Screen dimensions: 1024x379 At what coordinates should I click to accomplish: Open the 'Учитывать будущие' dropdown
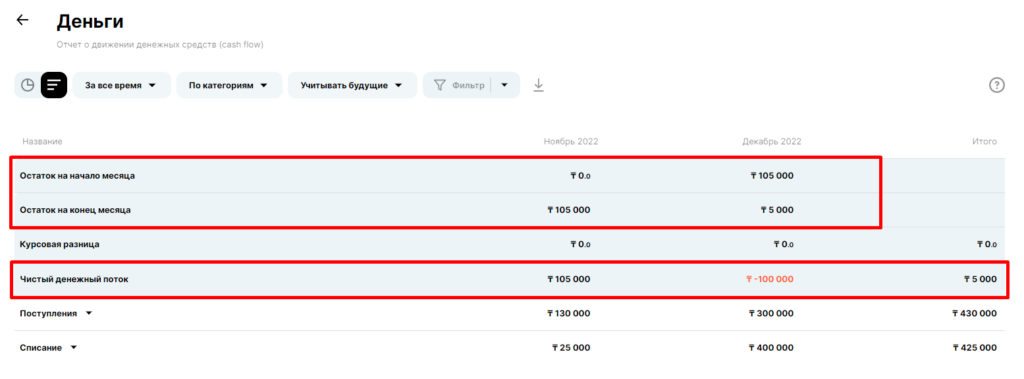(352, 85)
